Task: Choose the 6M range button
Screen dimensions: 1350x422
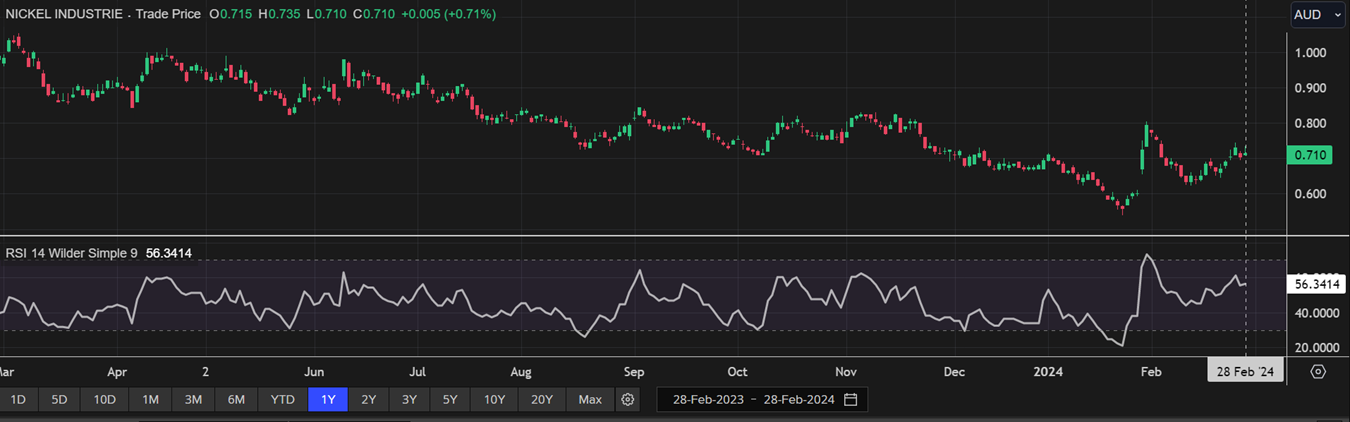Action: pyautogui.click(x=236, y=400)
